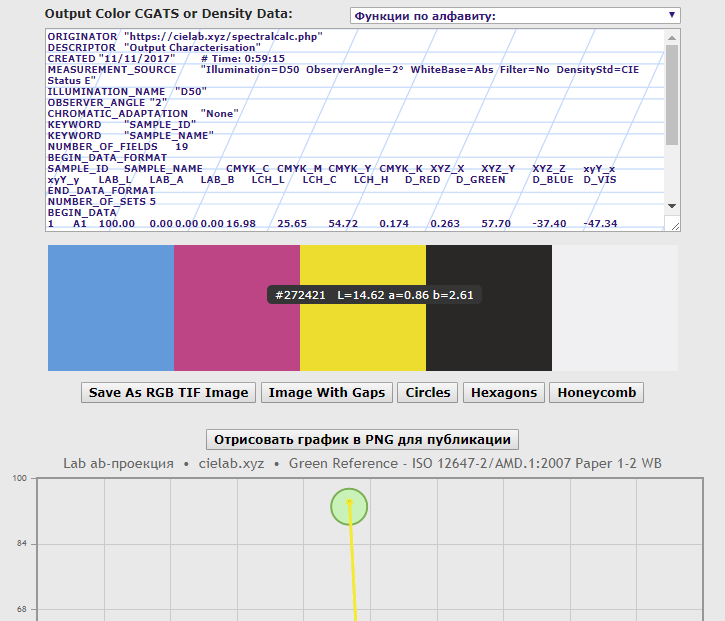Click the Hexagons button
Image resolution: width=725 pixels, height=621 pixels.
(504, 393)
